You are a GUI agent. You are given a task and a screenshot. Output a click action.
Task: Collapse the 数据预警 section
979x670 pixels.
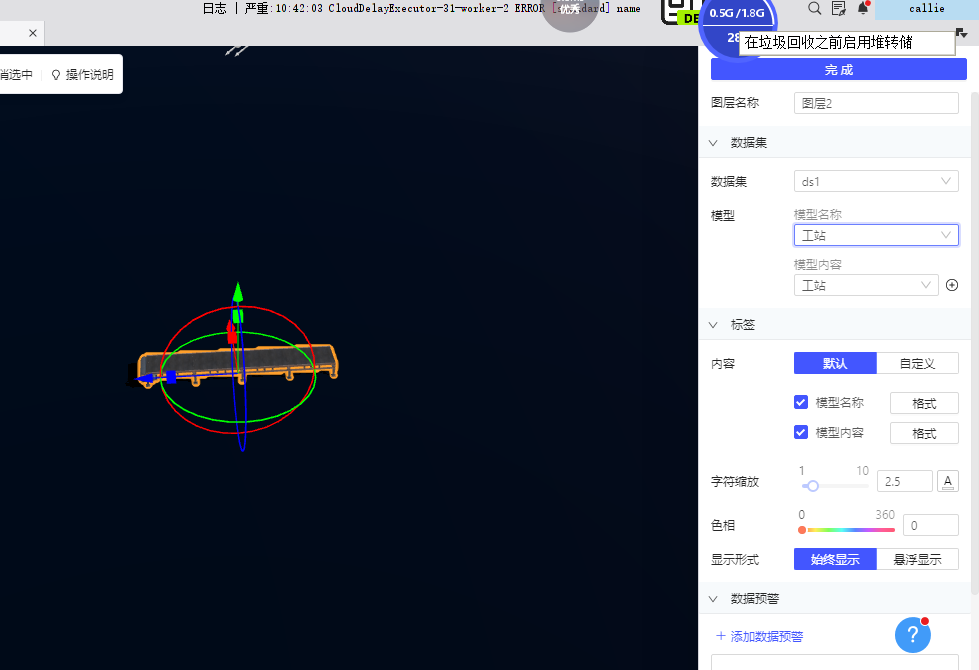point(713,599)
